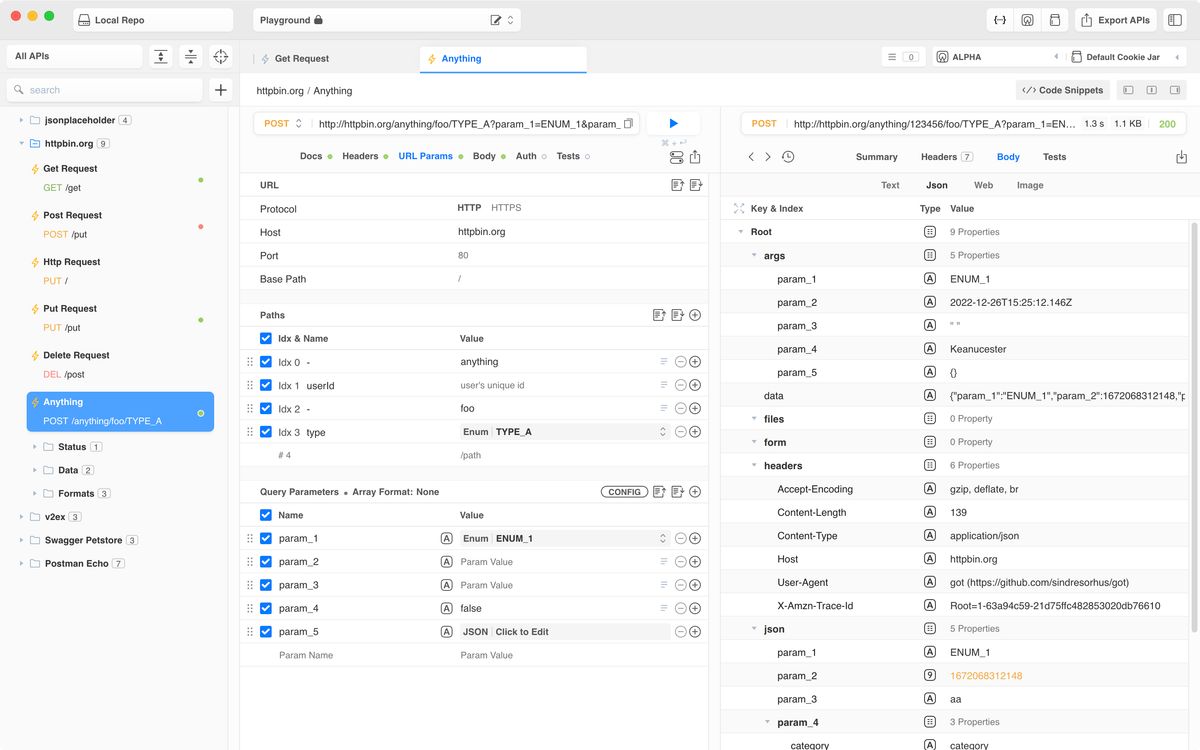Click the download icon in the response pane
Viewport: 1200px width, 750px height.
1181,157
